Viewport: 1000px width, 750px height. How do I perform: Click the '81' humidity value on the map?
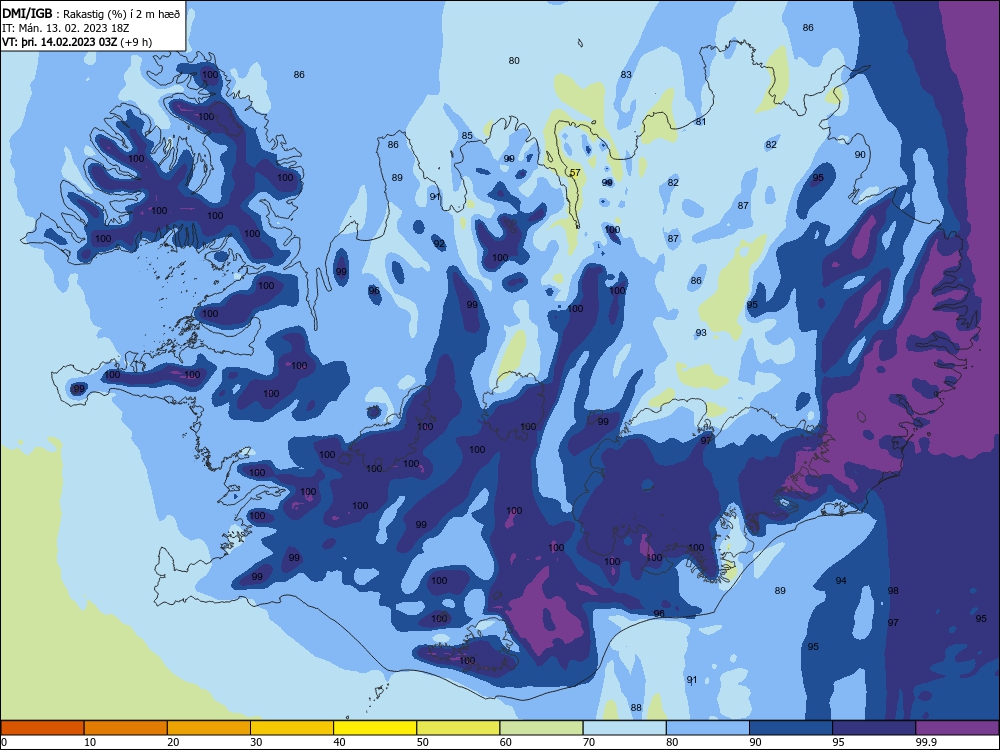click(x=701, y=122)
